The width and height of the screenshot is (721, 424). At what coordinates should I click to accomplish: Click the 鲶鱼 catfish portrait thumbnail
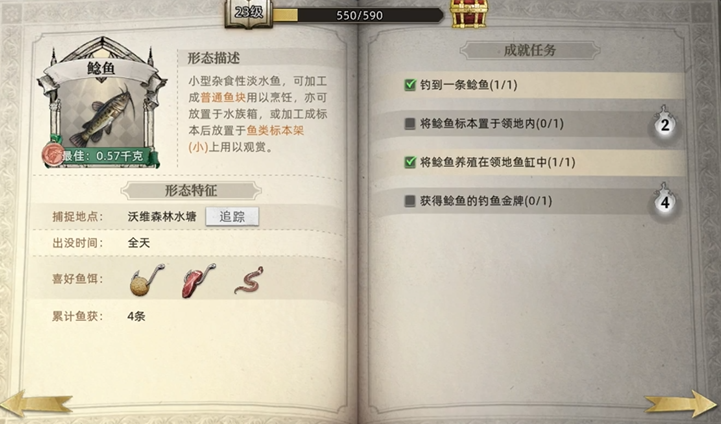101,115
